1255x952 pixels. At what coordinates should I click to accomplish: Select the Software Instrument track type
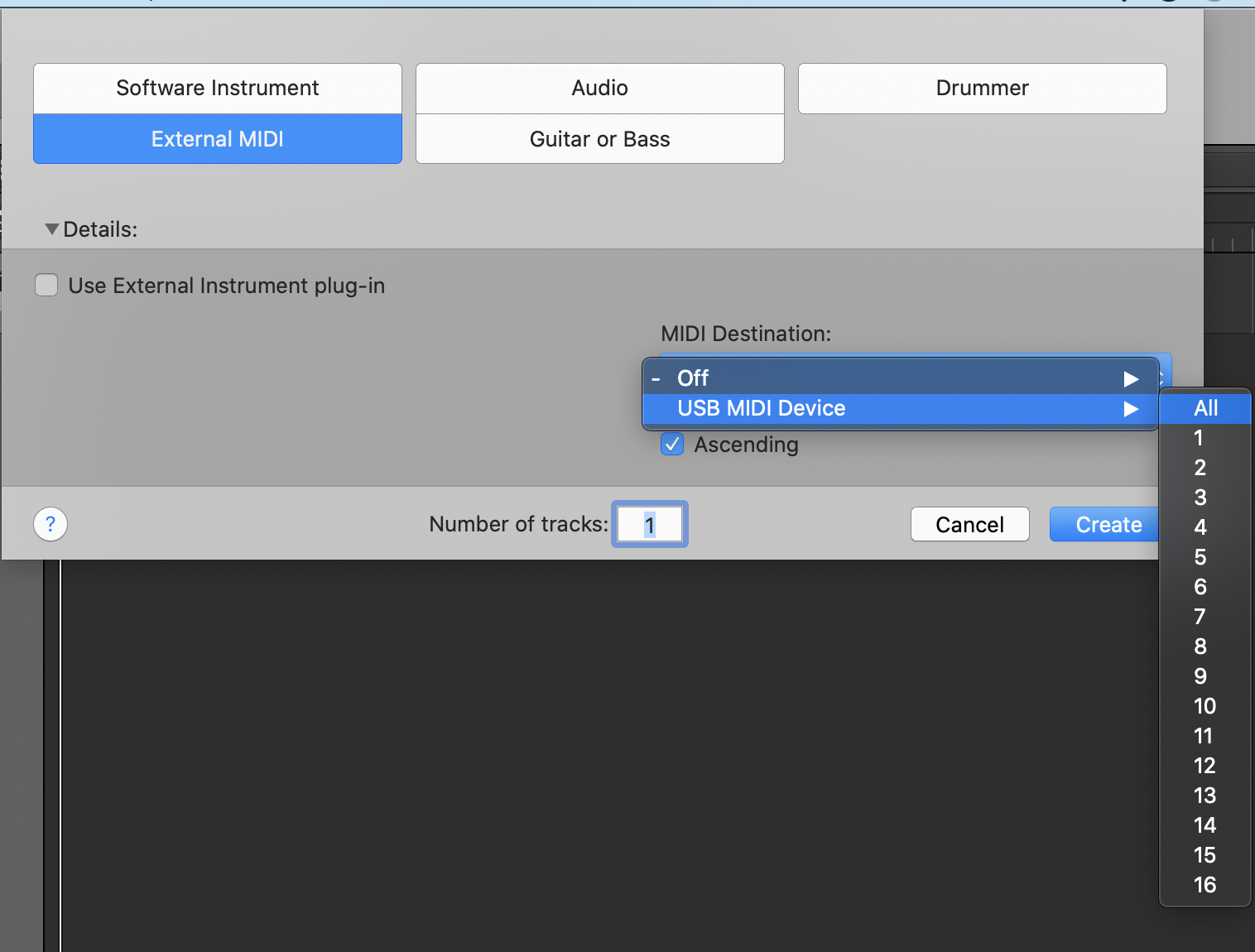(x=218, y=89)
